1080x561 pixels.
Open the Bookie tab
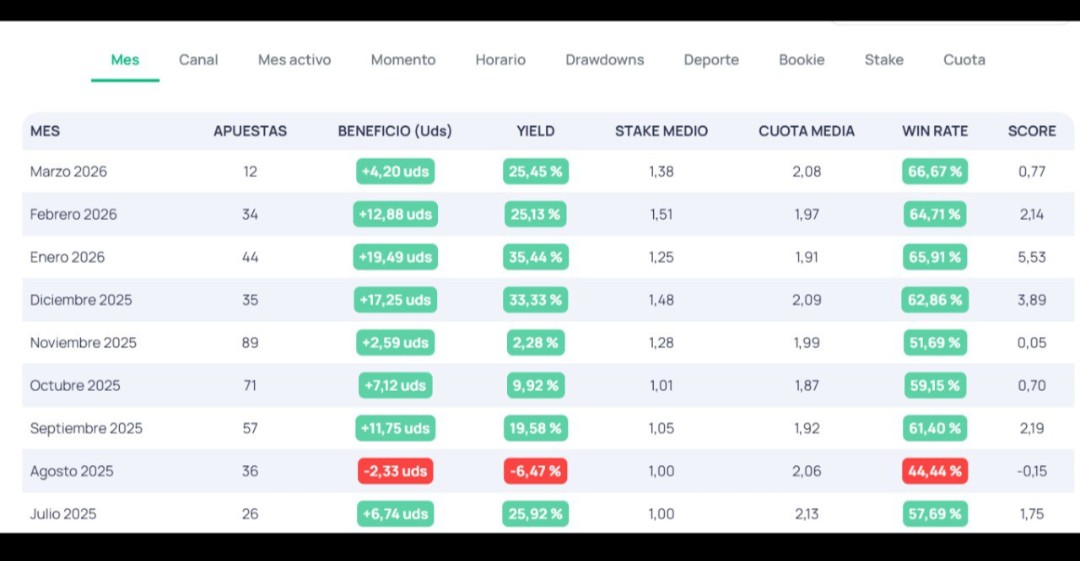pyautogui.click(x=802, y=60)
